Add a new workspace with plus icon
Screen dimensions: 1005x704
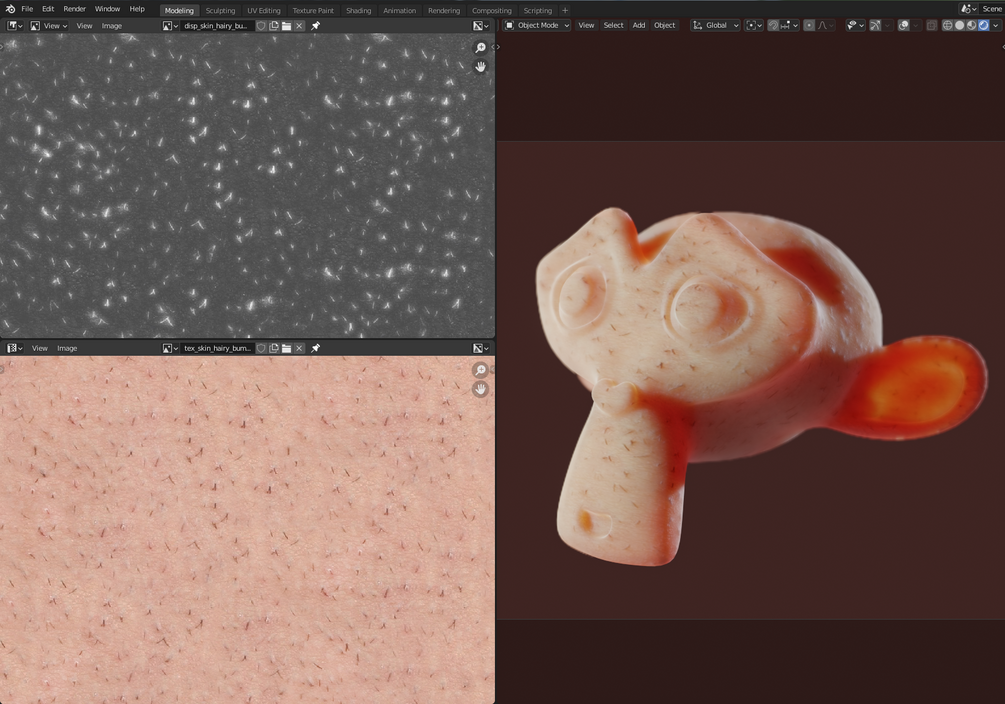click(565, 10)
